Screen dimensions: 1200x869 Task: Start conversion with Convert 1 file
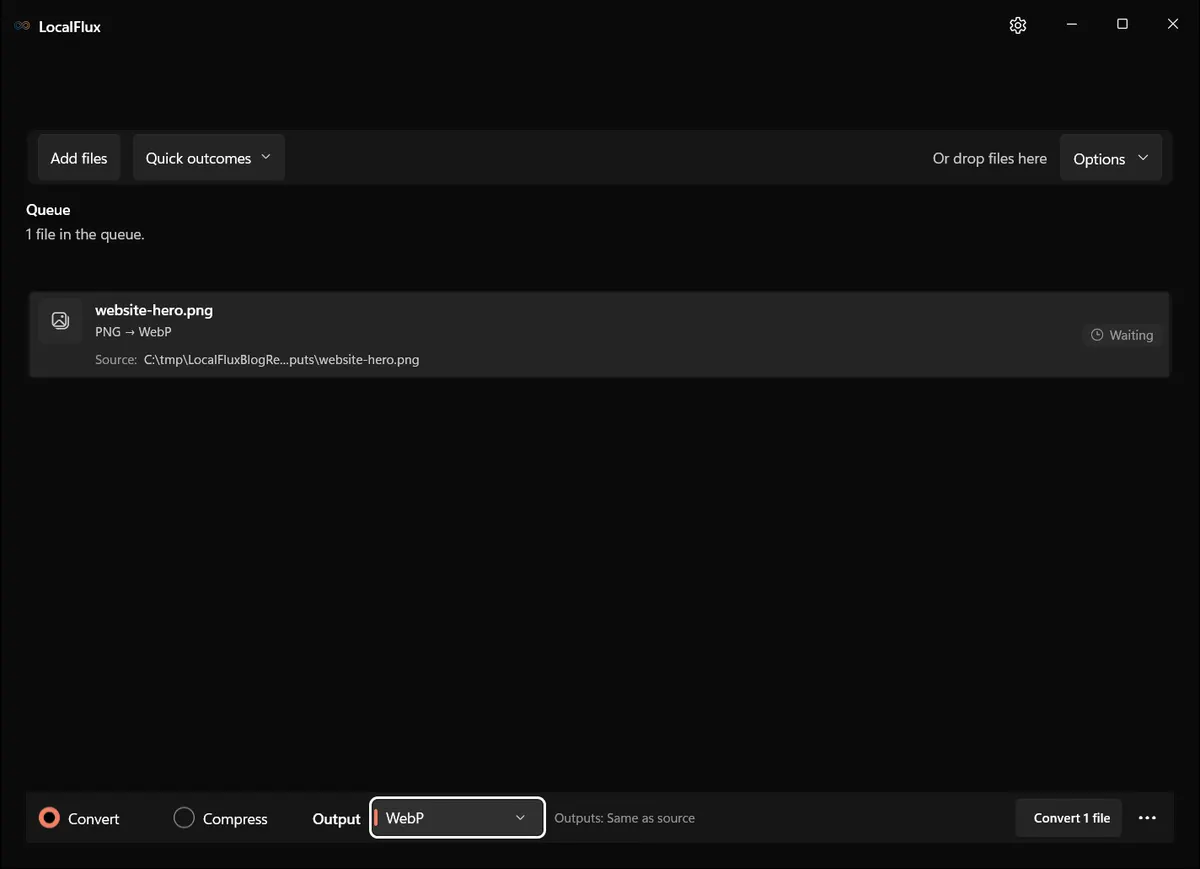(1072, 818)
